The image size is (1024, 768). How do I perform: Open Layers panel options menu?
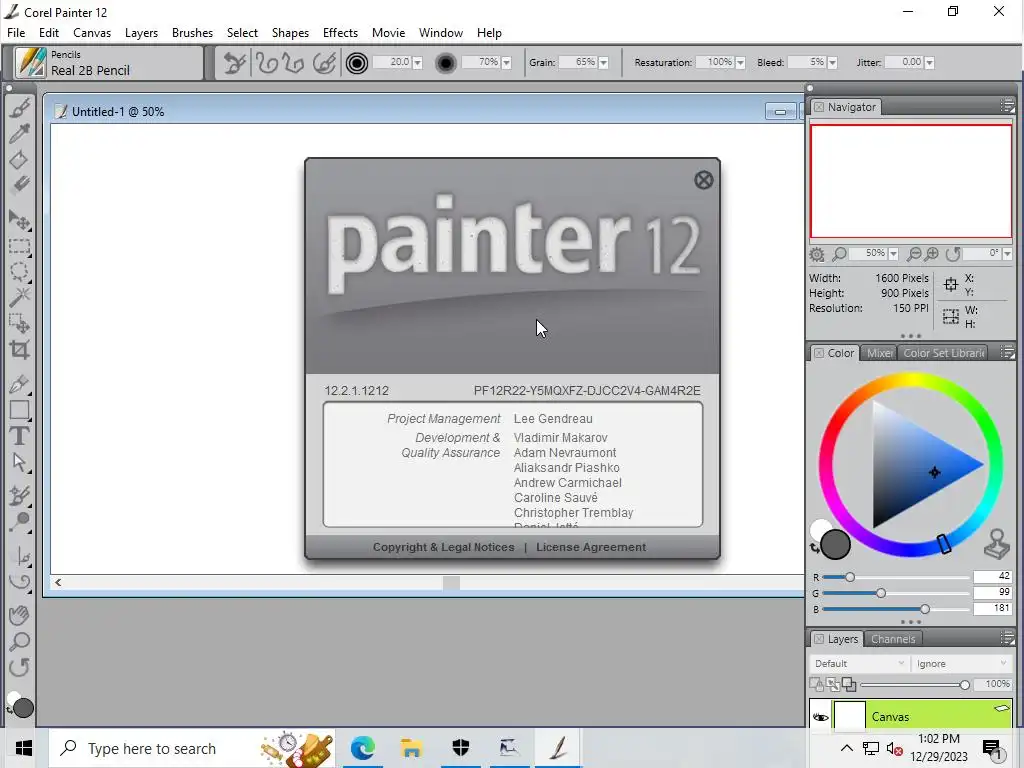pos(1007,638)
